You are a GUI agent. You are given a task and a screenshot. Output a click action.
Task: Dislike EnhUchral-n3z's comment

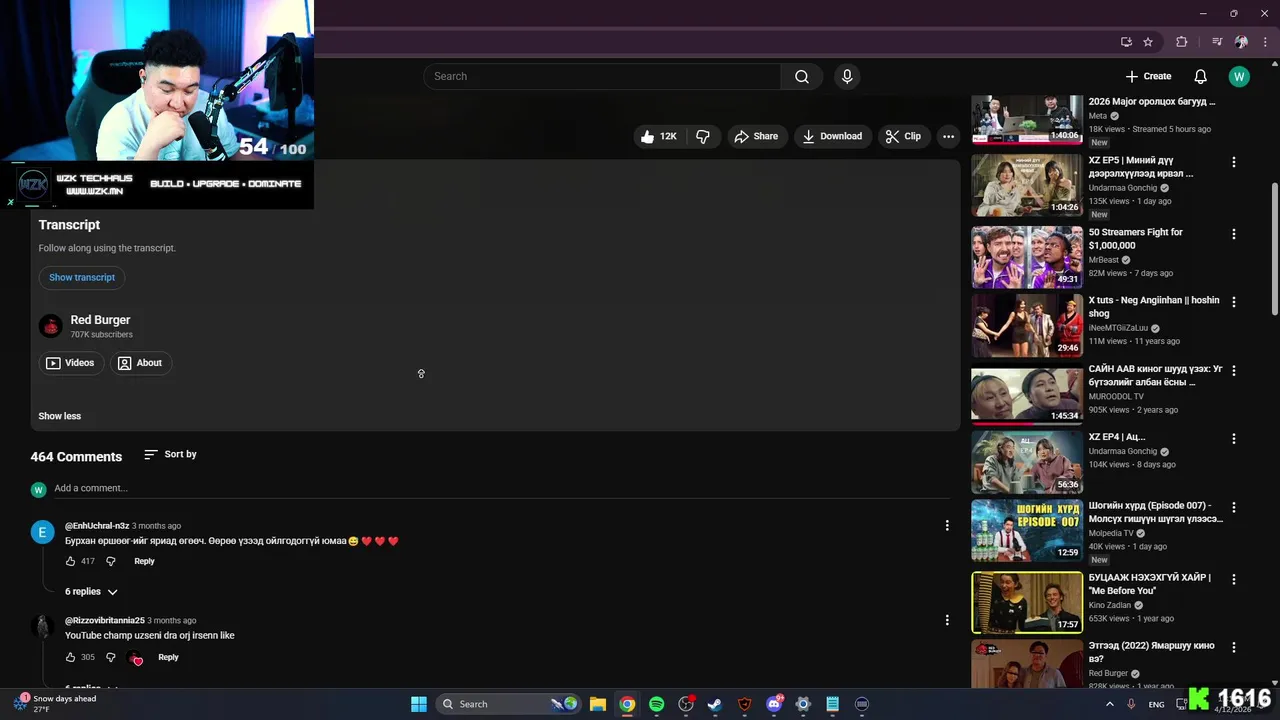111,561
